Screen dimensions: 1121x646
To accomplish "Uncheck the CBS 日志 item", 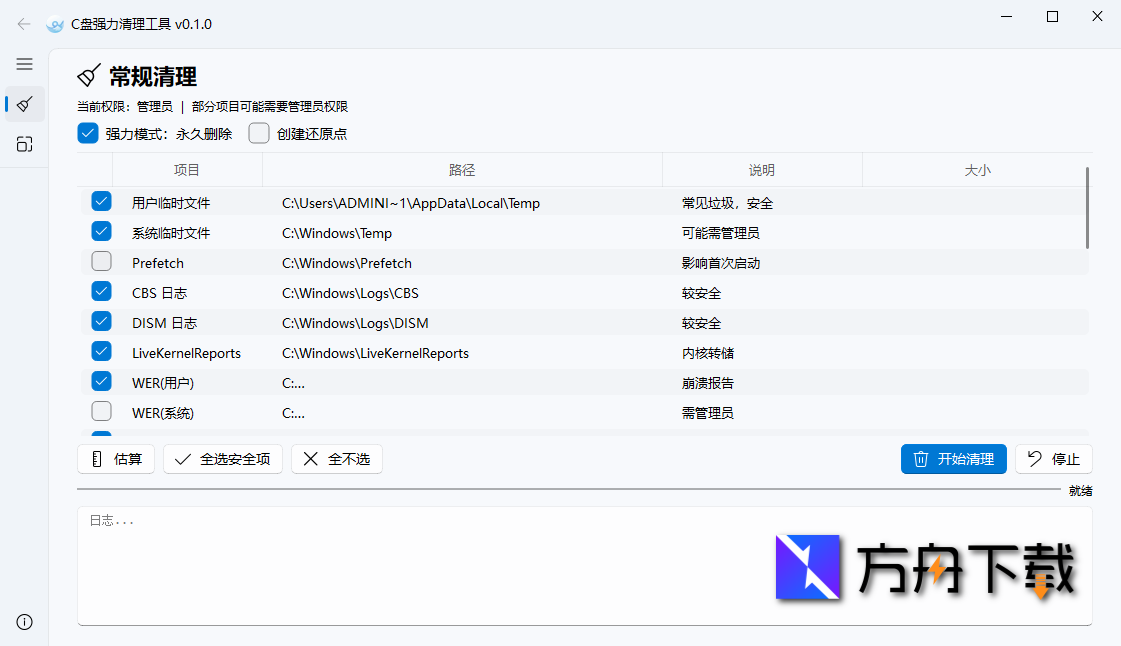I will tap(101, 291).
